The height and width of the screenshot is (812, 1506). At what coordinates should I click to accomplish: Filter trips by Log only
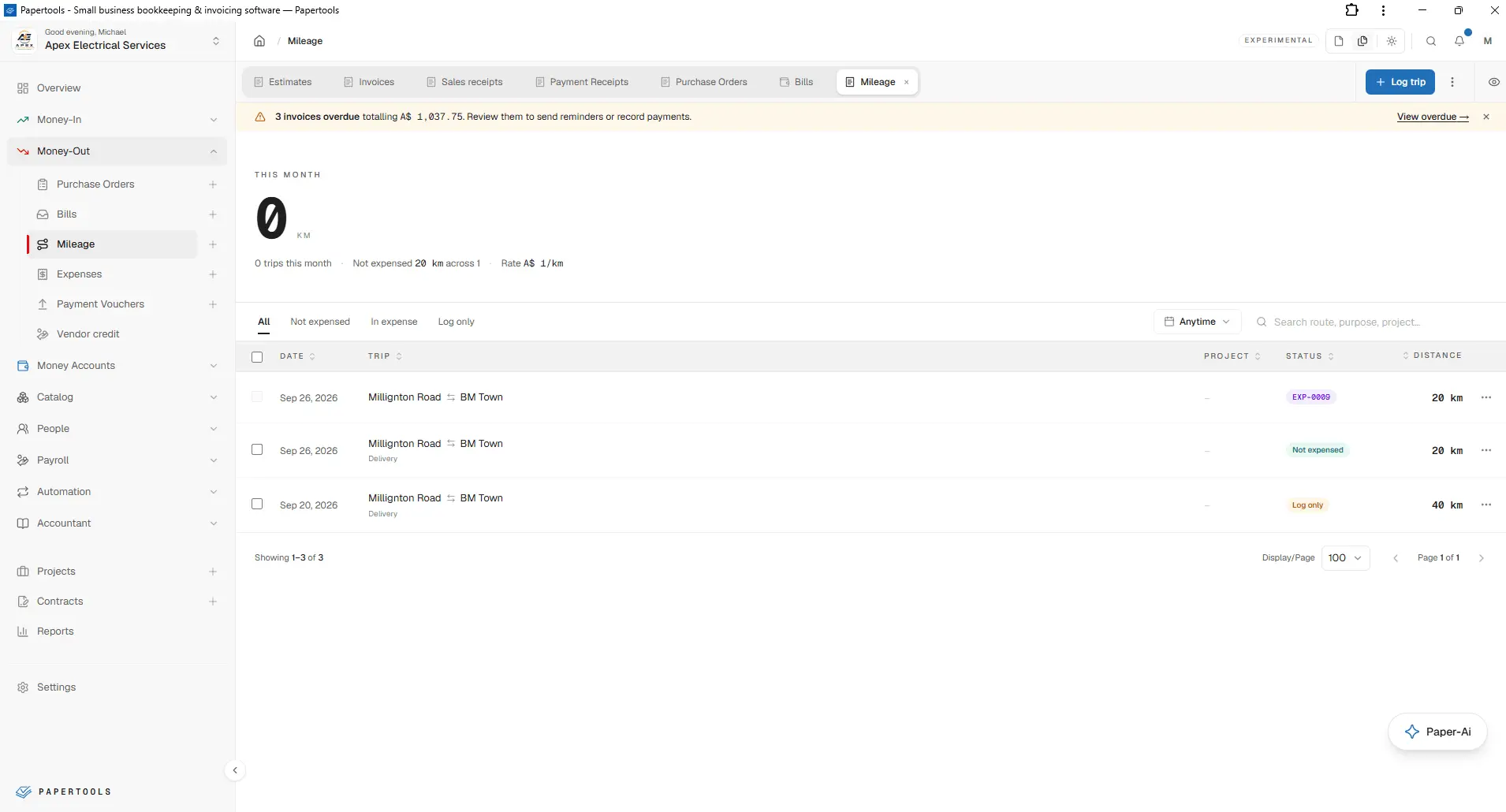[x=457, y=322]
